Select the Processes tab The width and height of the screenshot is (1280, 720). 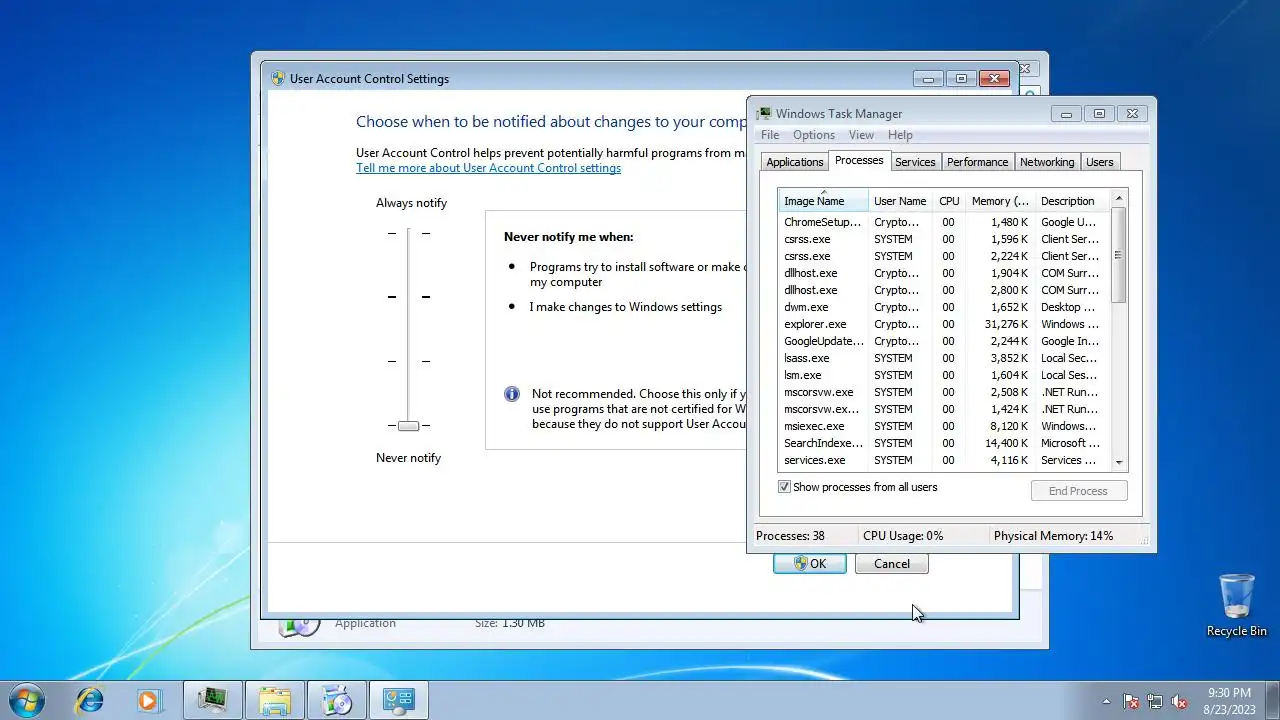point(859,160)
